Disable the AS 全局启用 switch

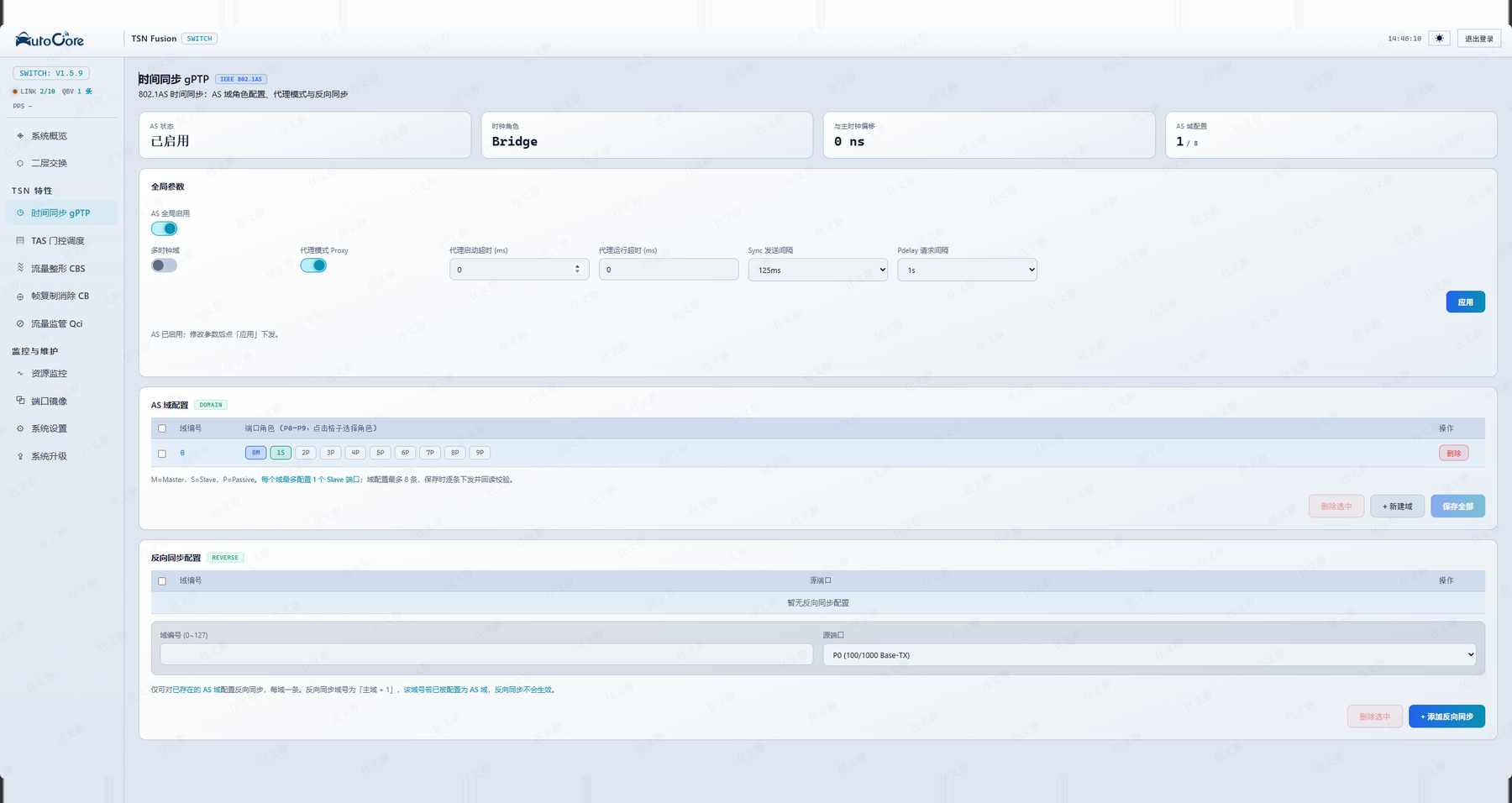[164, 228]
